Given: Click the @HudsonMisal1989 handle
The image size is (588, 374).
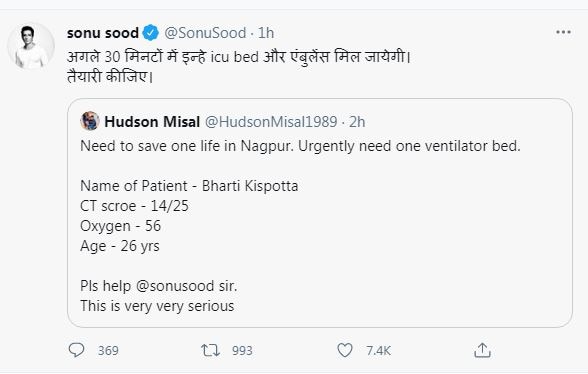Looking at the screenshot, I should pos(271,122).
